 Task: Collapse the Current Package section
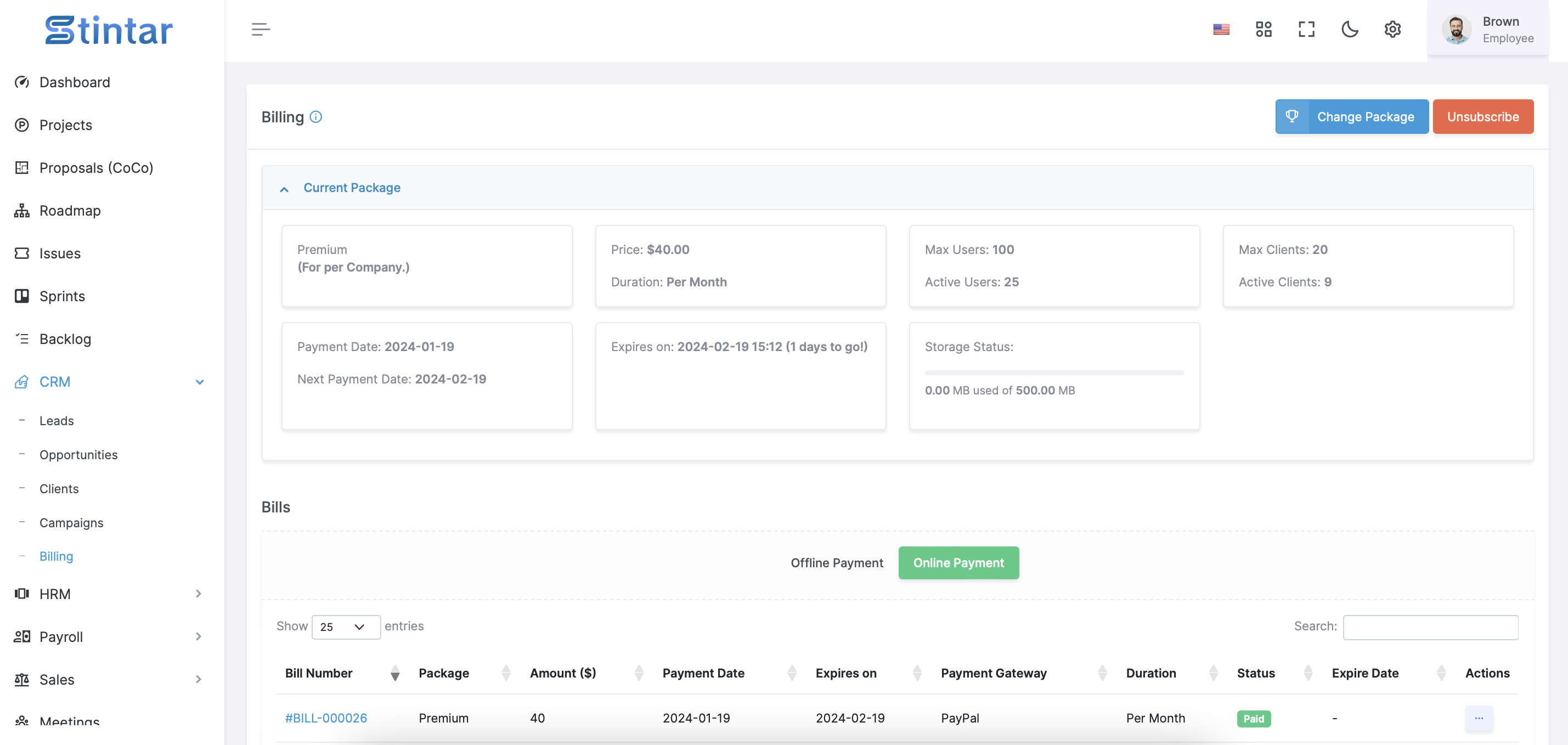pos(284,189)
